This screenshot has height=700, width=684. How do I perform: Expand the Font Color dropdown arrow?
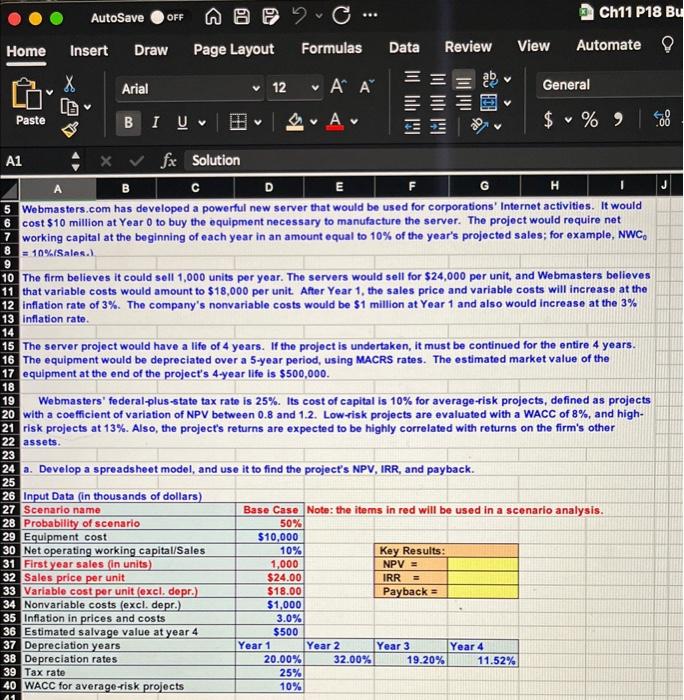click(354, 121)
